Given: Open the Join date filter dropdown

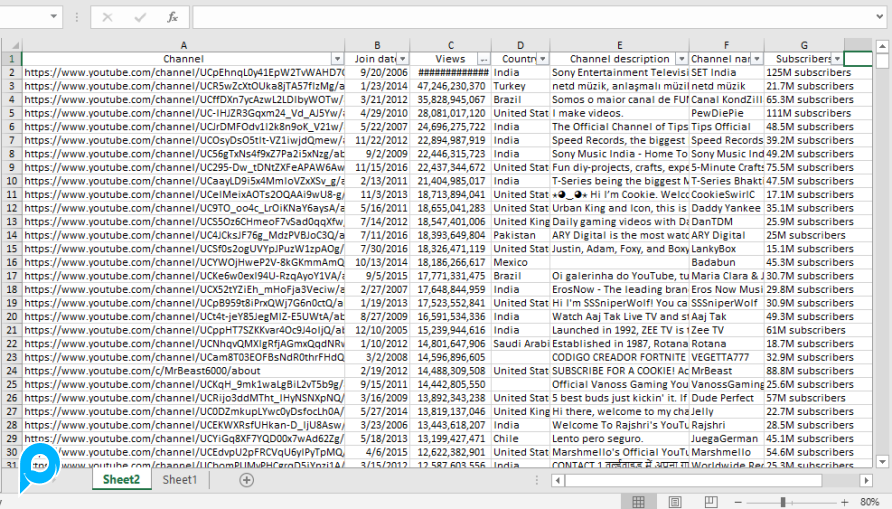Looking at the screenshot, I should click(x=402, y=59).
